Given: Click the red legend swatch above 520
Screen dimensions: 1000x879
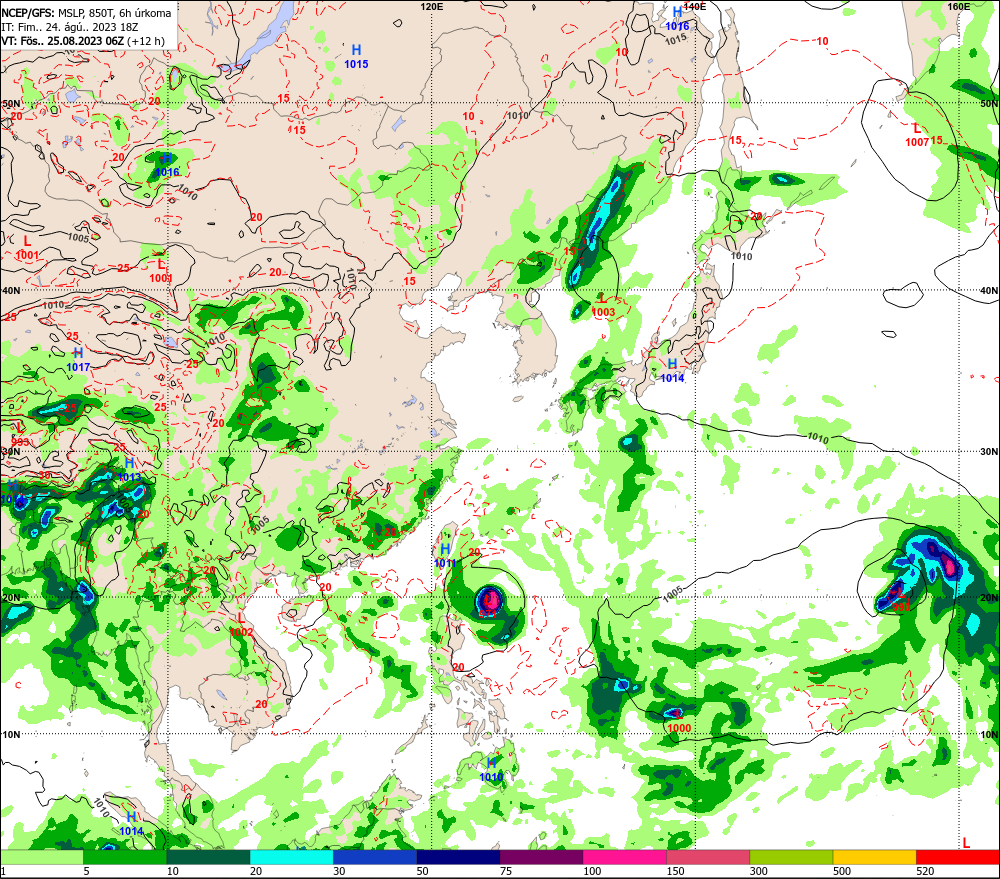Looking at the screenshot, I should pyautogui.click(x=958, y=857).
